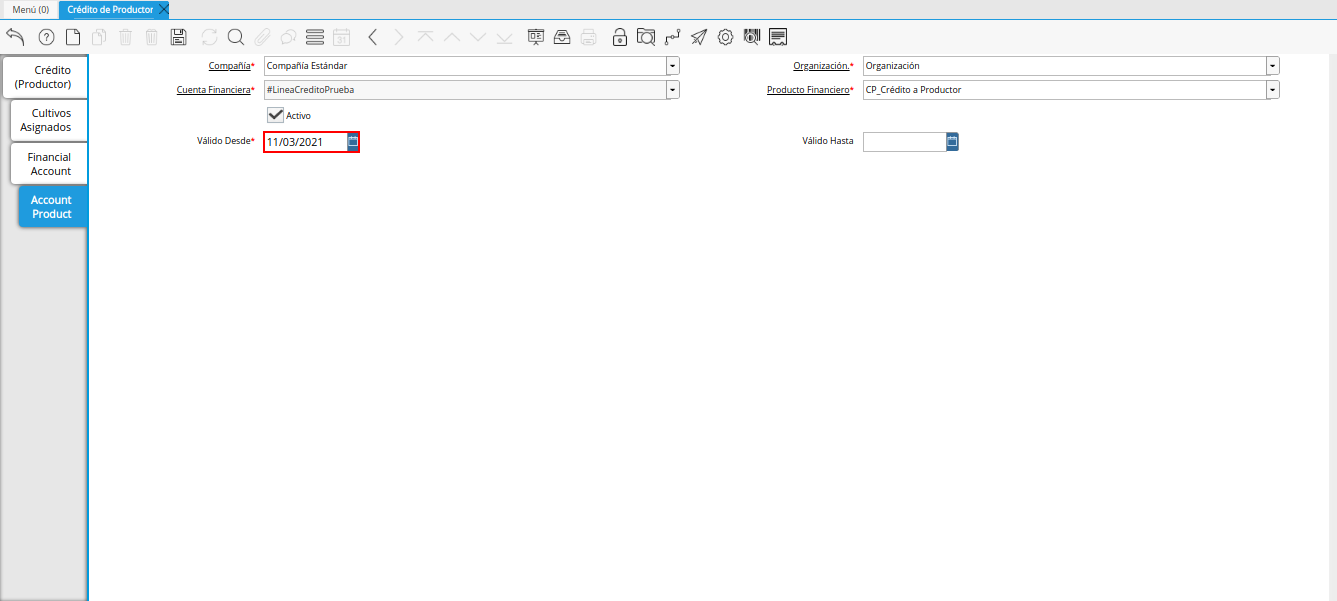Open the Cultivos Asignados side tab
This screenshot has height=601, width=1337.
pos(48,120)
